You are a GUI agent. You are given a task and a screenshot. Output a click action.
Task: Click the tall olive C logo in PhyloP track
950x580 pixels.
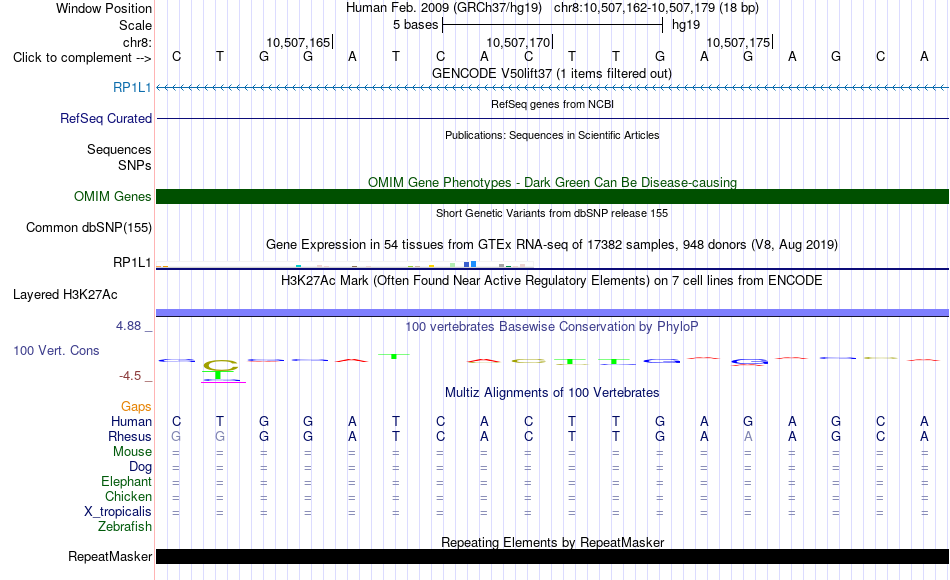220,365
